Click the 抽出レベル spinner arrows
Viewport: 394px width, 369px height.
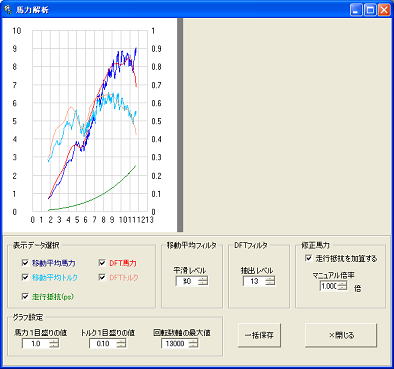click(270, 281)
